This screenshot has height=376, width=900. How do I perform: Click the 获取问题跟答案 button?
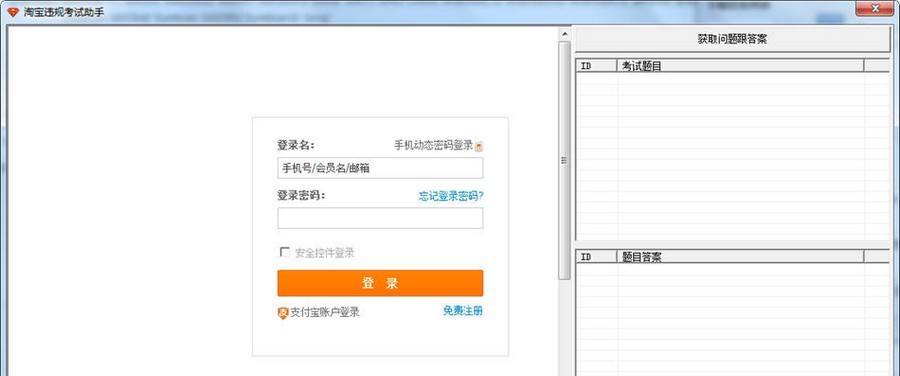tap(732, 39)
